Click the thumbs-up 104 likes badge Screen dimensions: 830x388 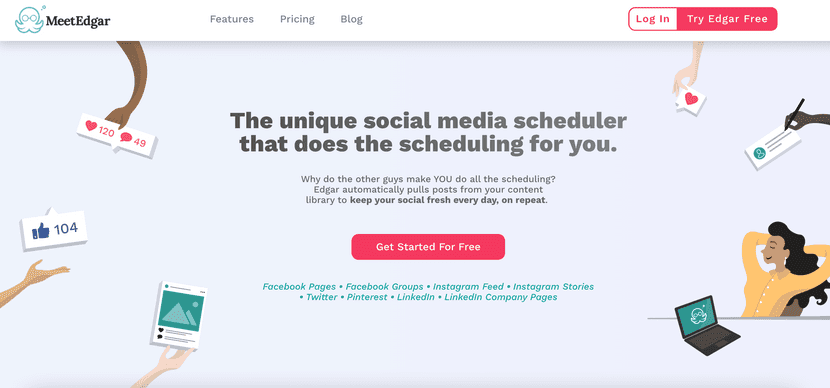coord(54,230)
